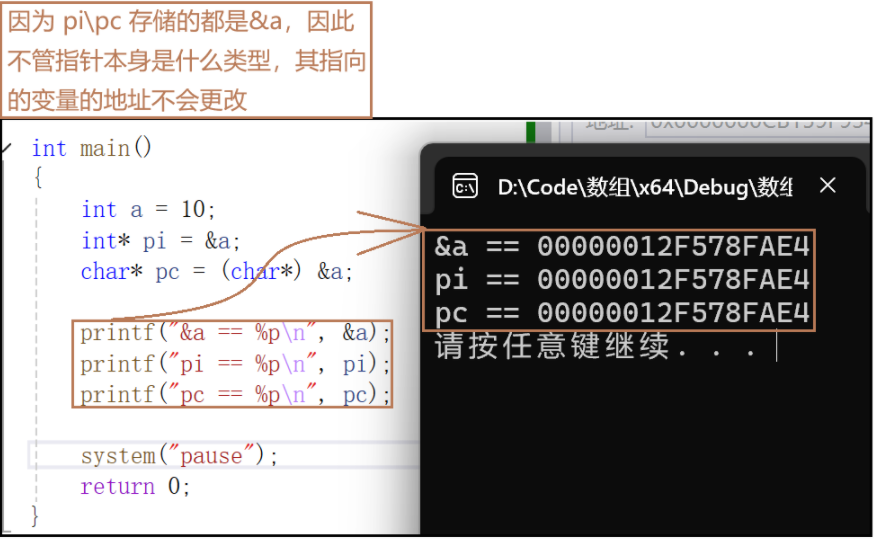Click the line 'char* pc = (char*) &a;'

pos(217,272)
